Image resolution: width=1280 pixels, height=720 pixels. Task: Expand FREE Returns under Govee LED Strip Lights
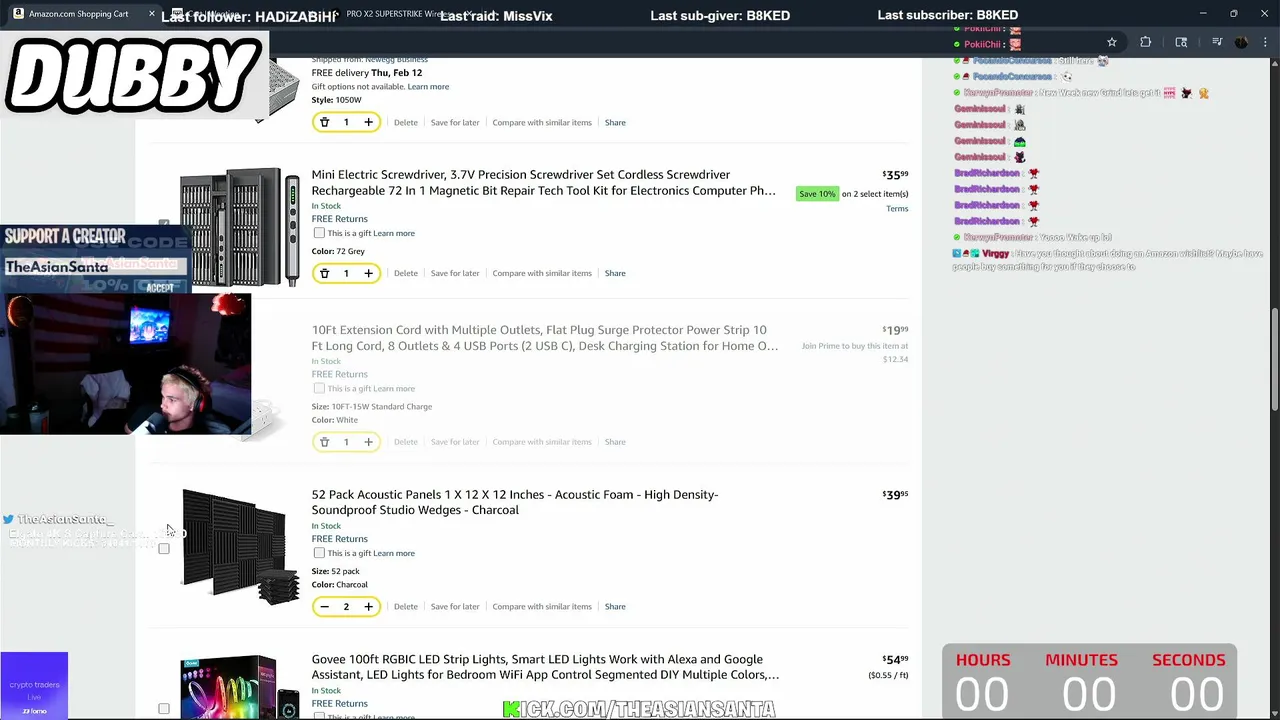tap(339, 704)
